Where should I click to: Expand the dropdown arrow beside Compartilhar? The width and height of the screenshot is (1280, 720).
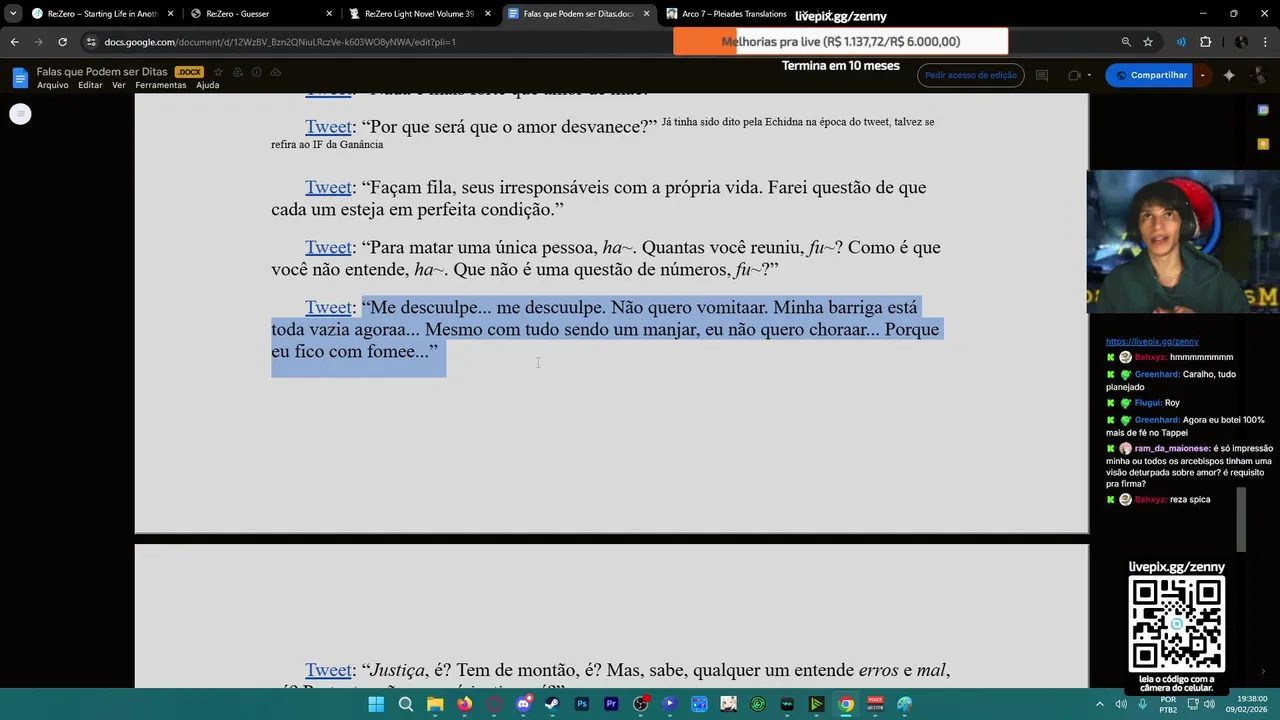(1203, 75)
